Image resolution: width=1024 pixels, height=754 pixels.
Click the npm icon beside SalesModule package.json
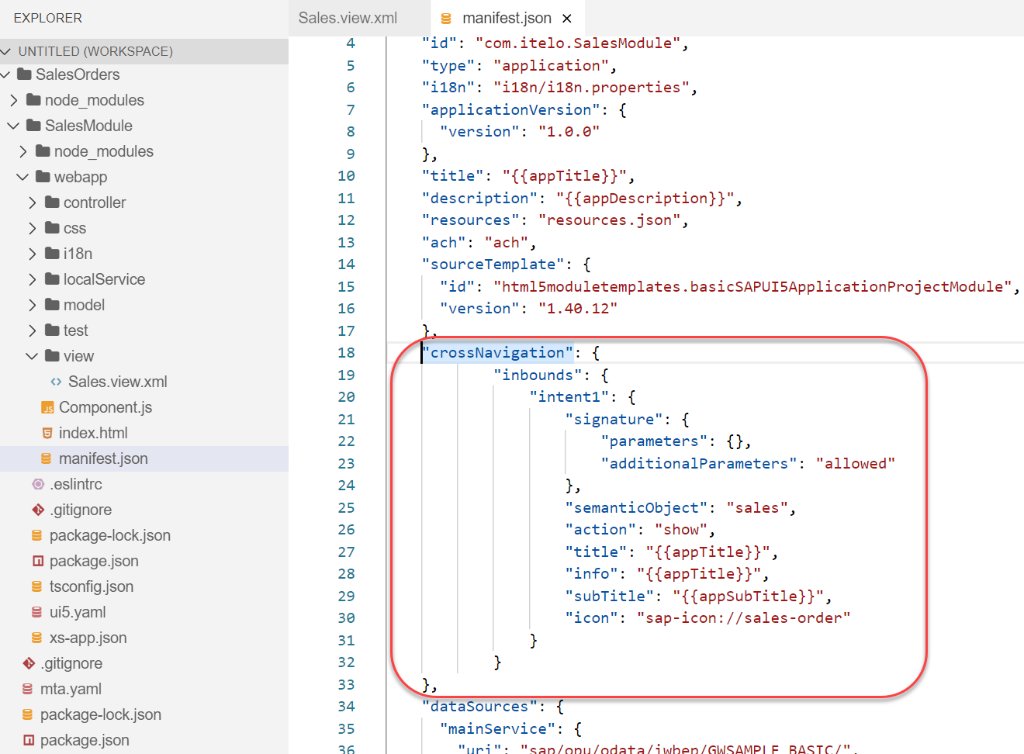coord(38,561)
